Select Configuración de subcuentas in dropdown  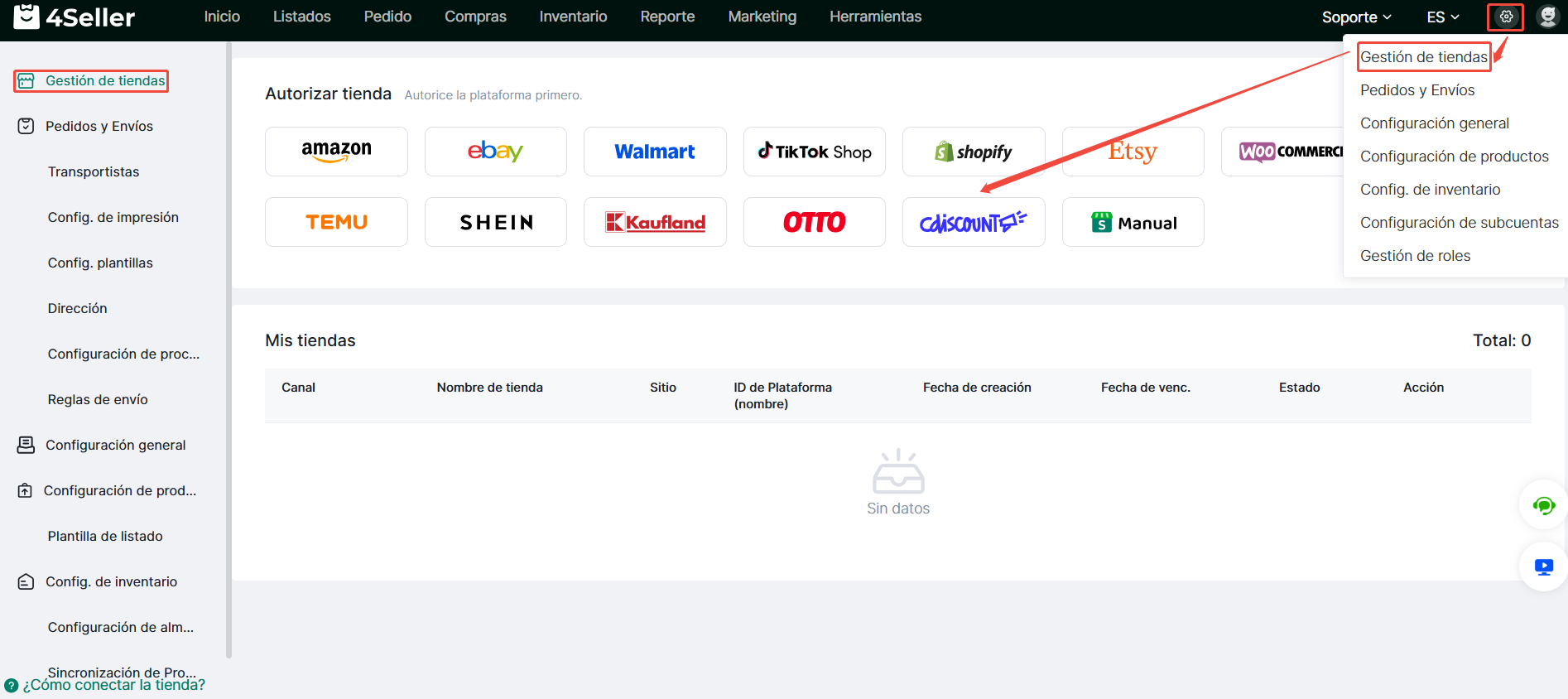tap(1460, 223)
